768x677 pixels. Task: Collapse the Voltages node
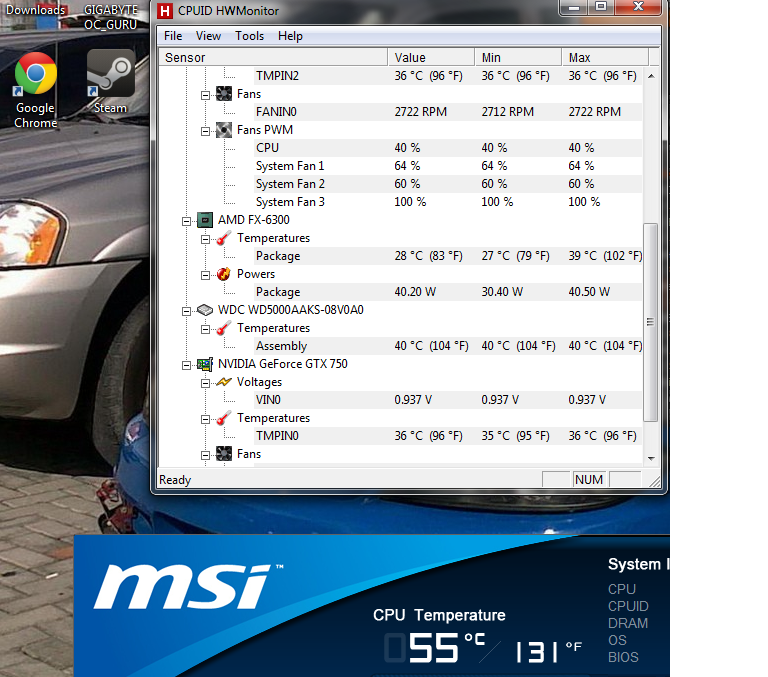(205, 384)
